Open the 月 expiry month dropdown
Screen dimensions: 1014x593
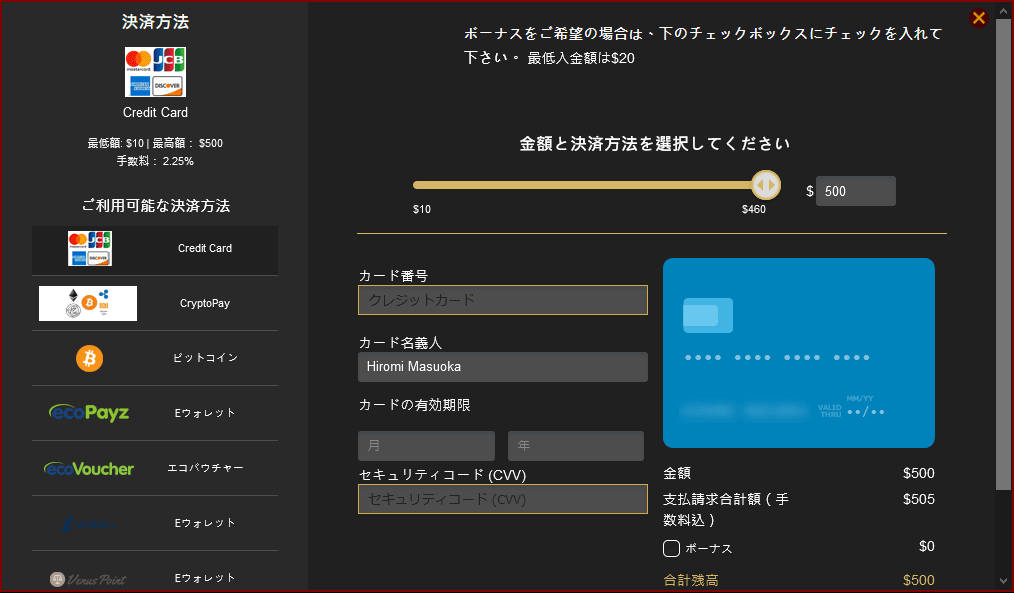tap(426, 446)
